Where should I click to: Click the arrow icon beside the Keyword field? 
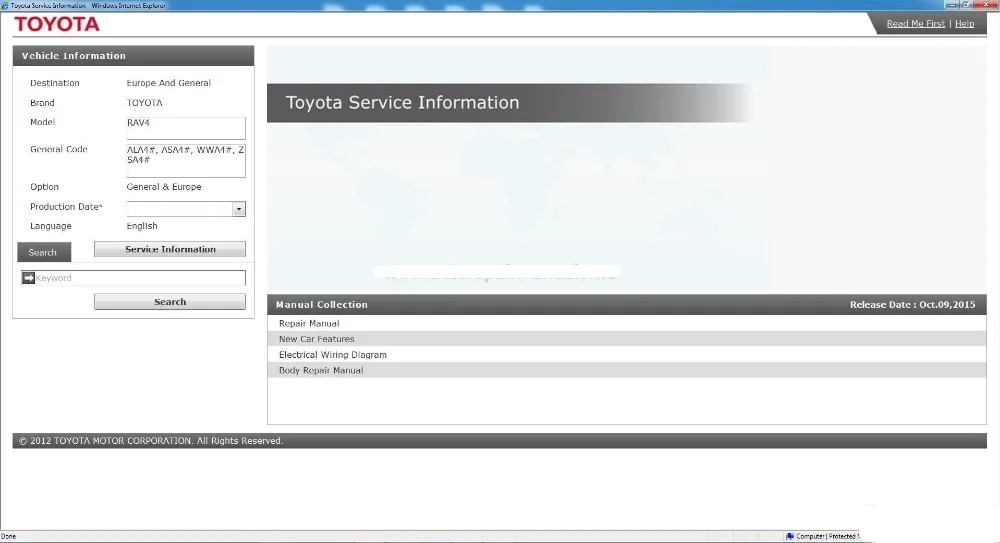(x=29, y=278)
